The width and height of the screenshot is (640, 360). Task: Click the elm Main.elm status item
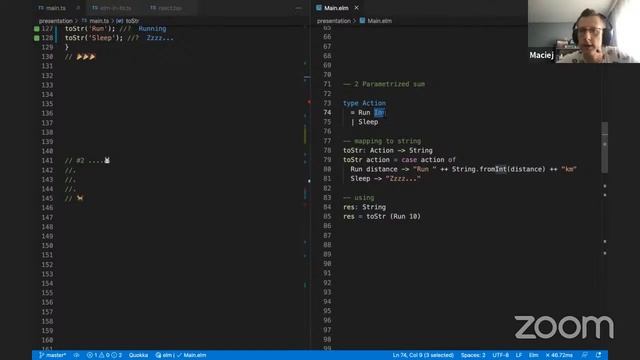[181, 355]
